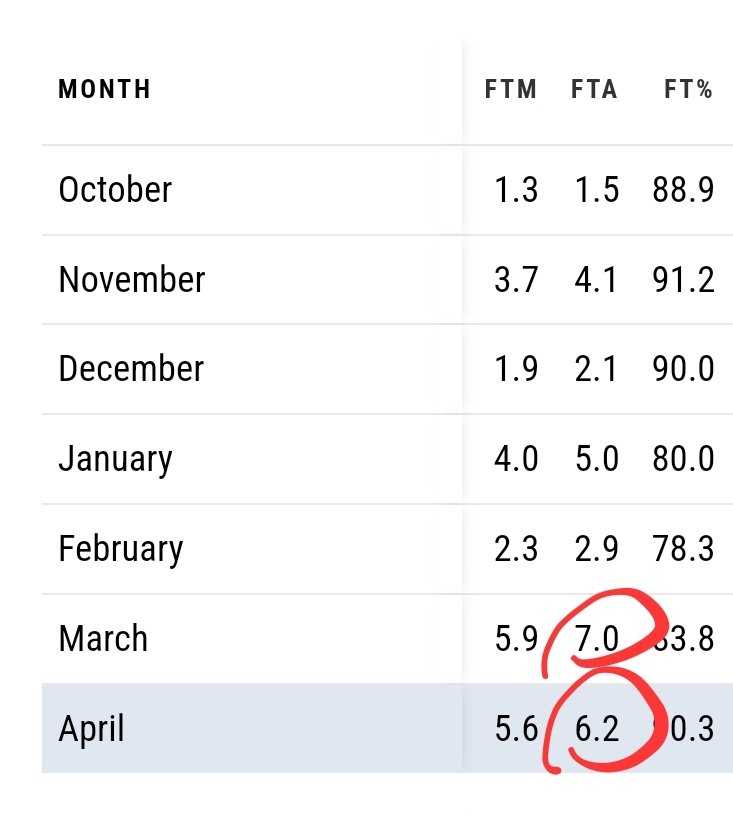Sort by the FTM column header
Image resolution: width=733 pixels, height=817 pixels.
click(x=511, y=89)
